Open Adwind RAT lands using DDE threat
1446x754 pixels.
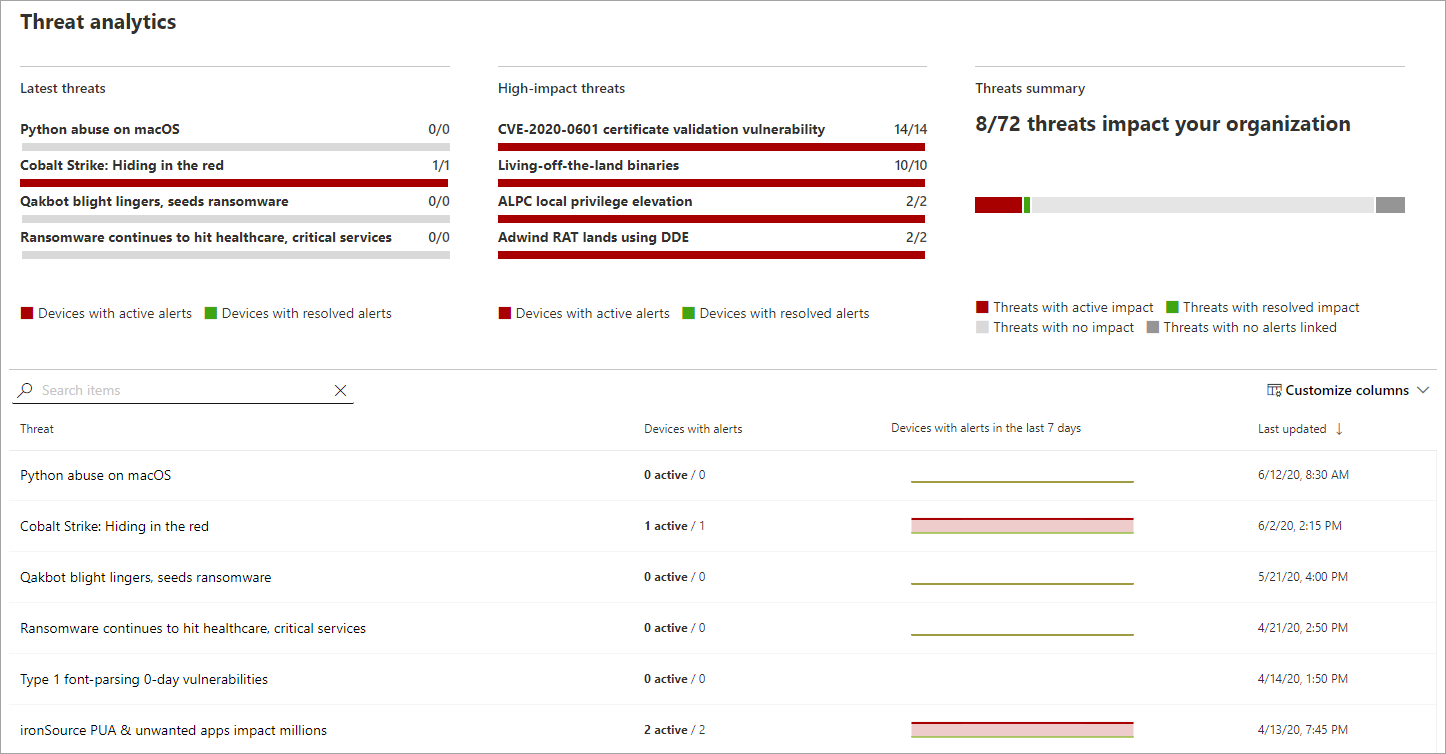(x=593, y=237)
